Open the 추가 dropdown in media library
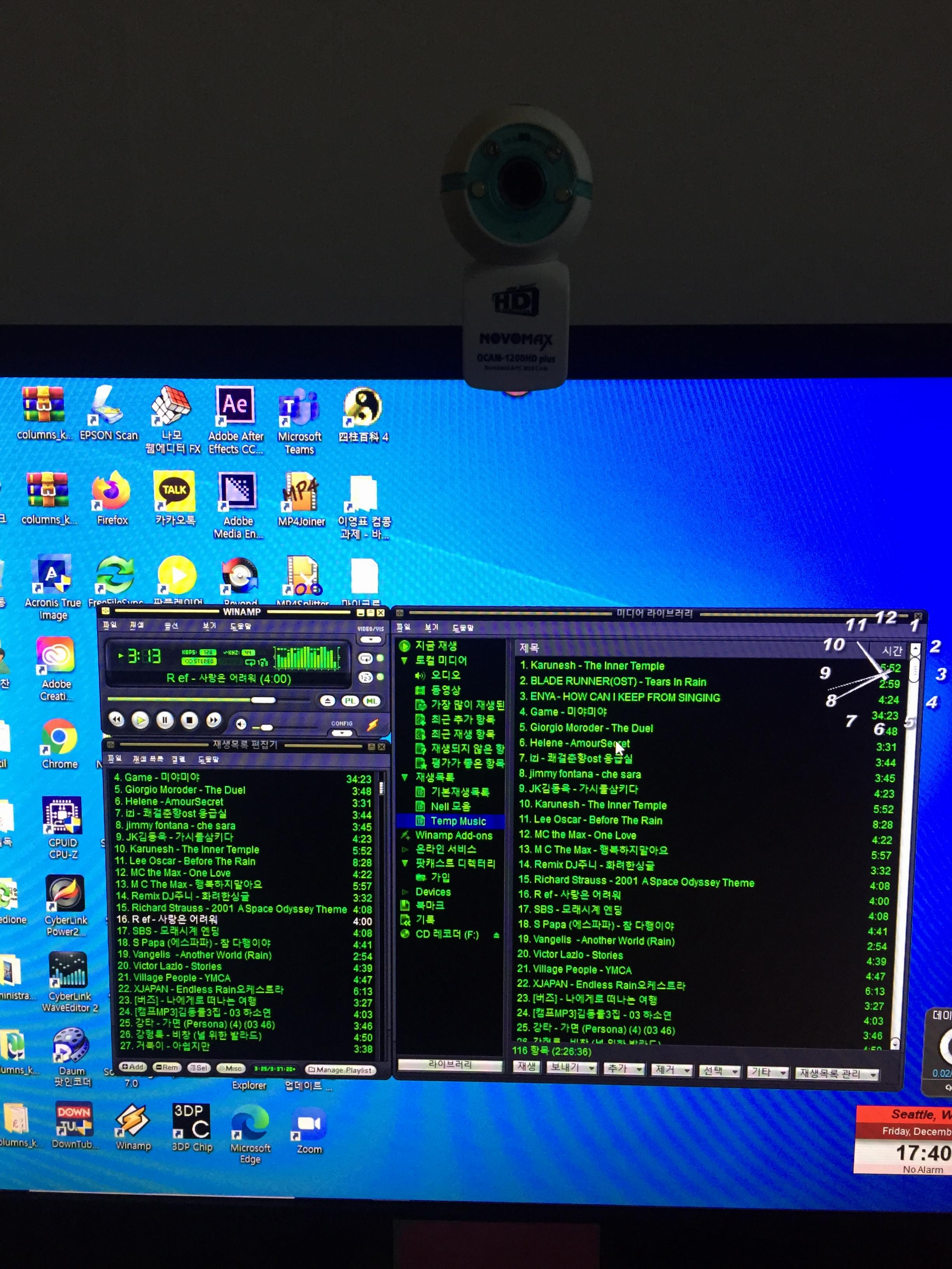This screenshot has height=1269, width=952. click(x=624, y=1069)
